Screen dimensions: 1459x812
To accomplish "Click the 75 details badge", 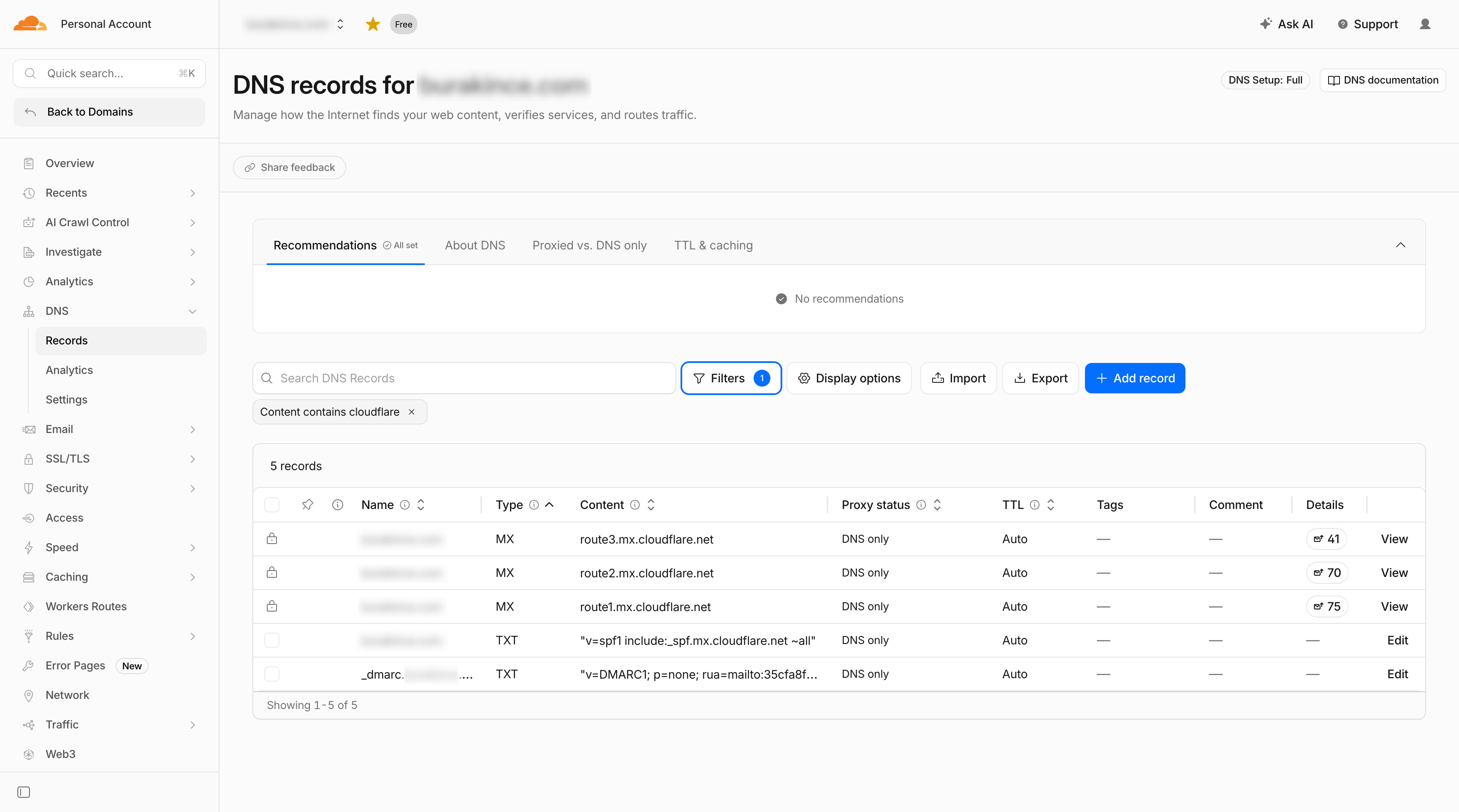I will pyautogui.click(x=1326, y=606).
